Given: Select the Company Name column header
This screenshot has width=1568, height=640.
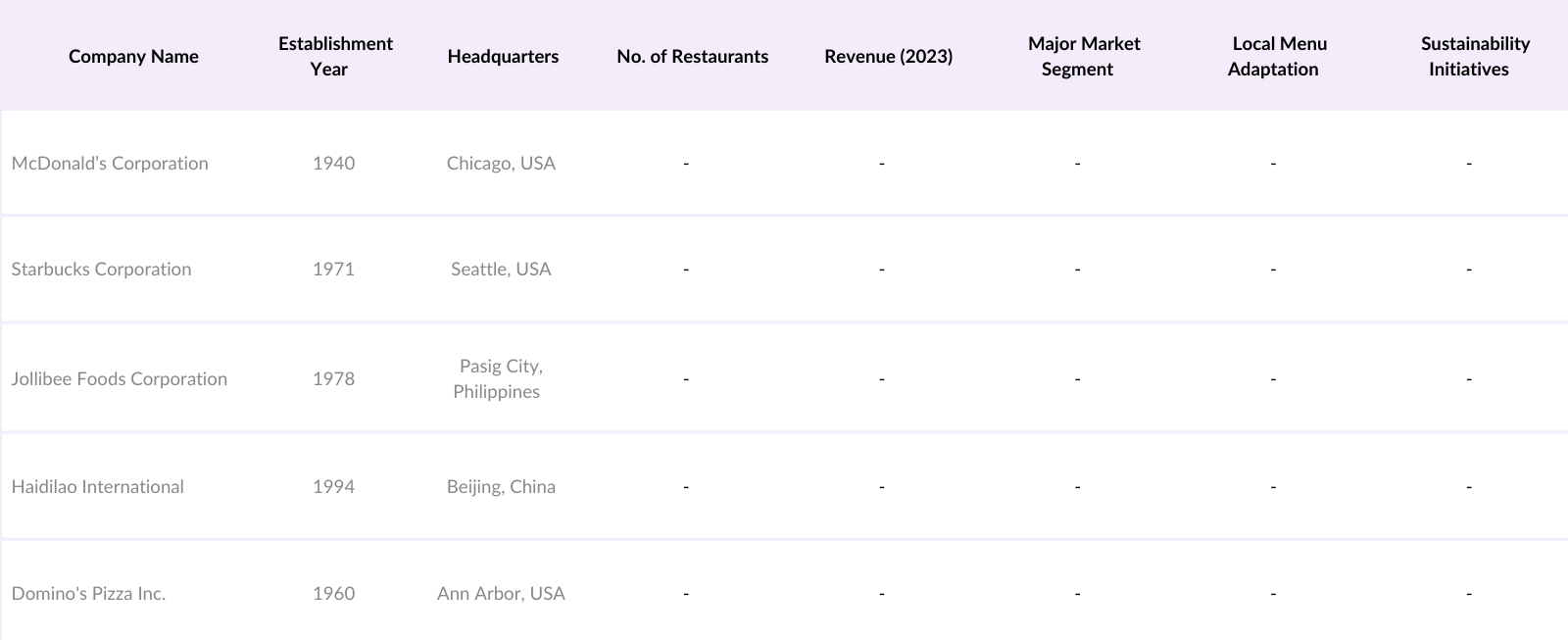Looking at the screenshot, I should pos(133,56).
